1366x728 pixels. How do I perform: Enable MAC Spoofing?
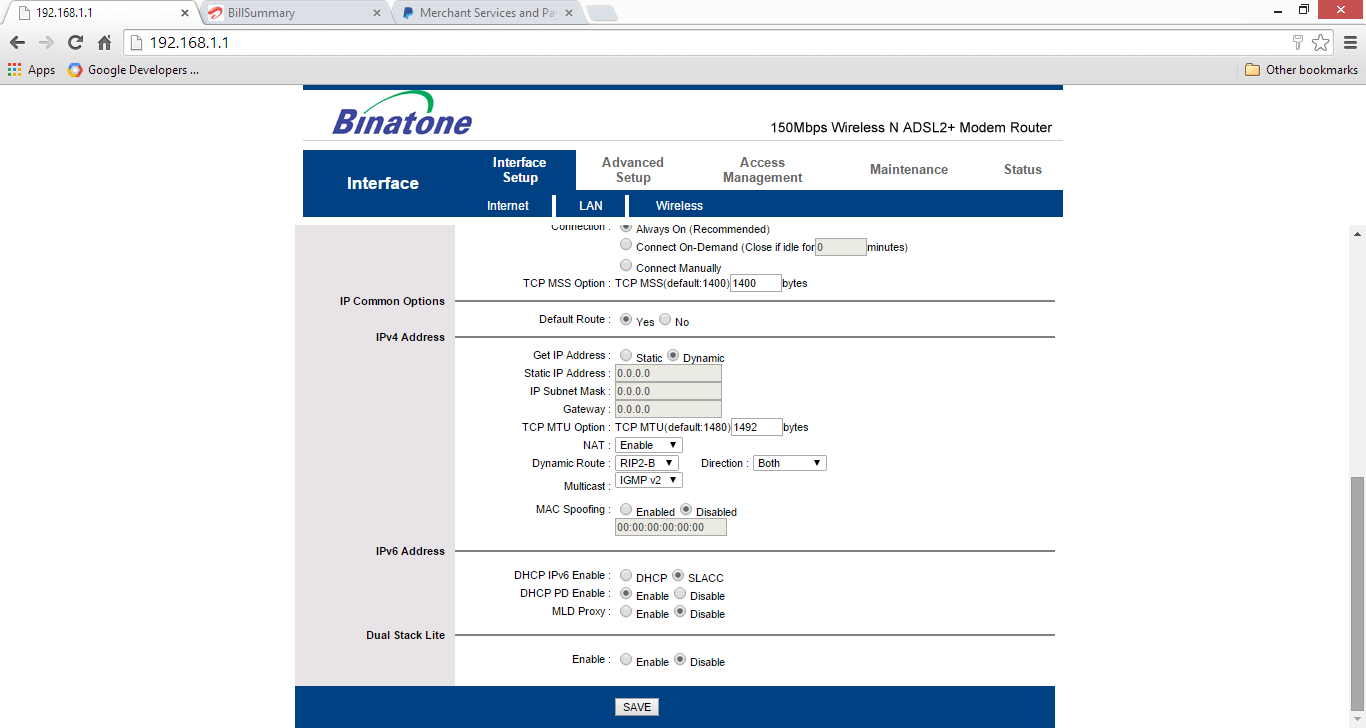click(626, 509)
